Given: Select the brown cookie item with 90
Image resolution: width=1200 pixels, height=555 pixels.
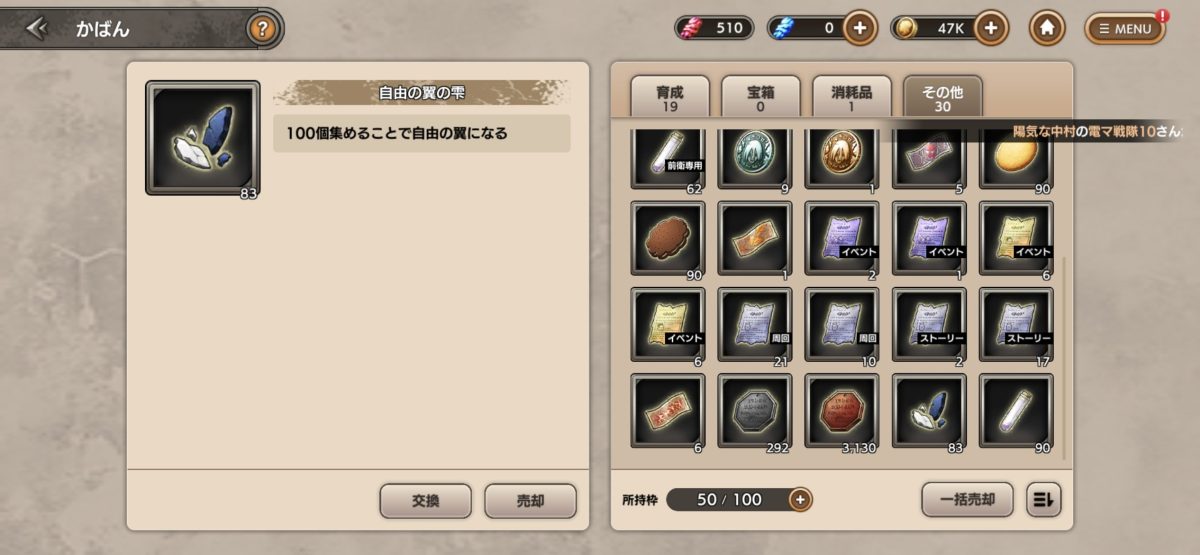Looking at the screenshot, I should (668, 238).
